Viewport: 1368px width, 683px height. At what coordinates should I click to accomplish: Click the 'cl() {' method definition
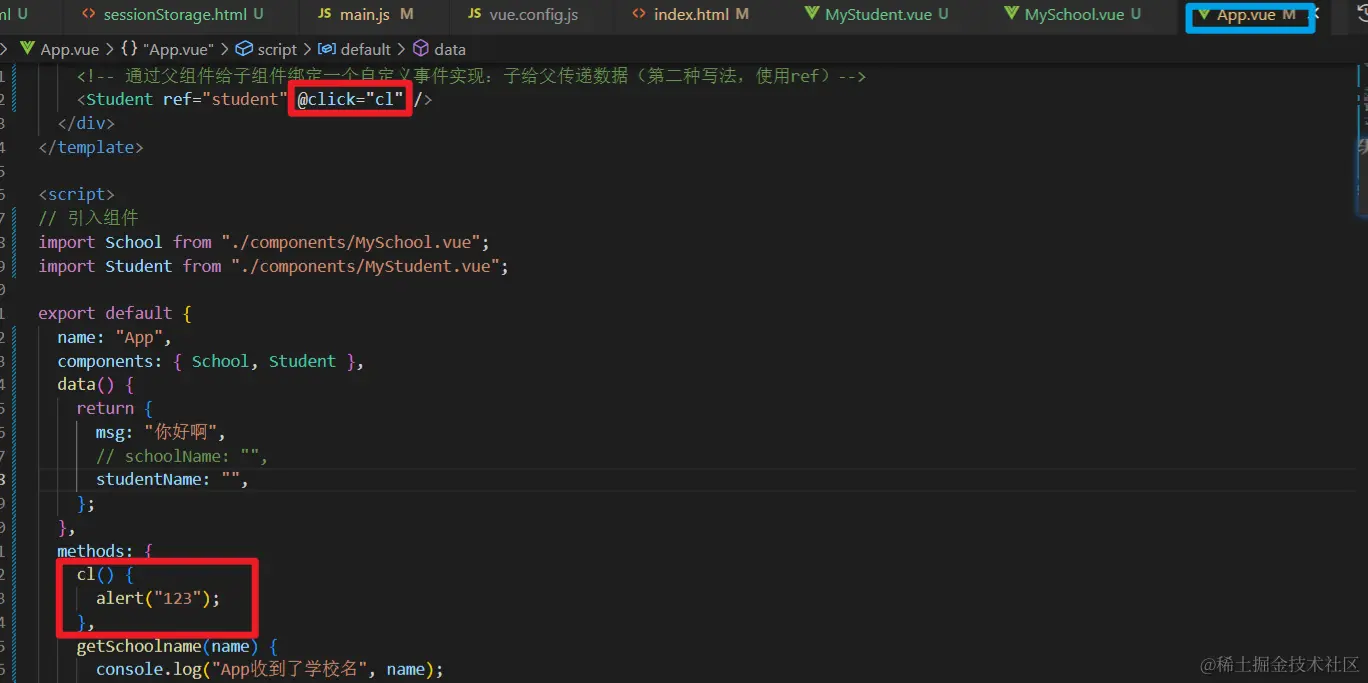point(105,574)
